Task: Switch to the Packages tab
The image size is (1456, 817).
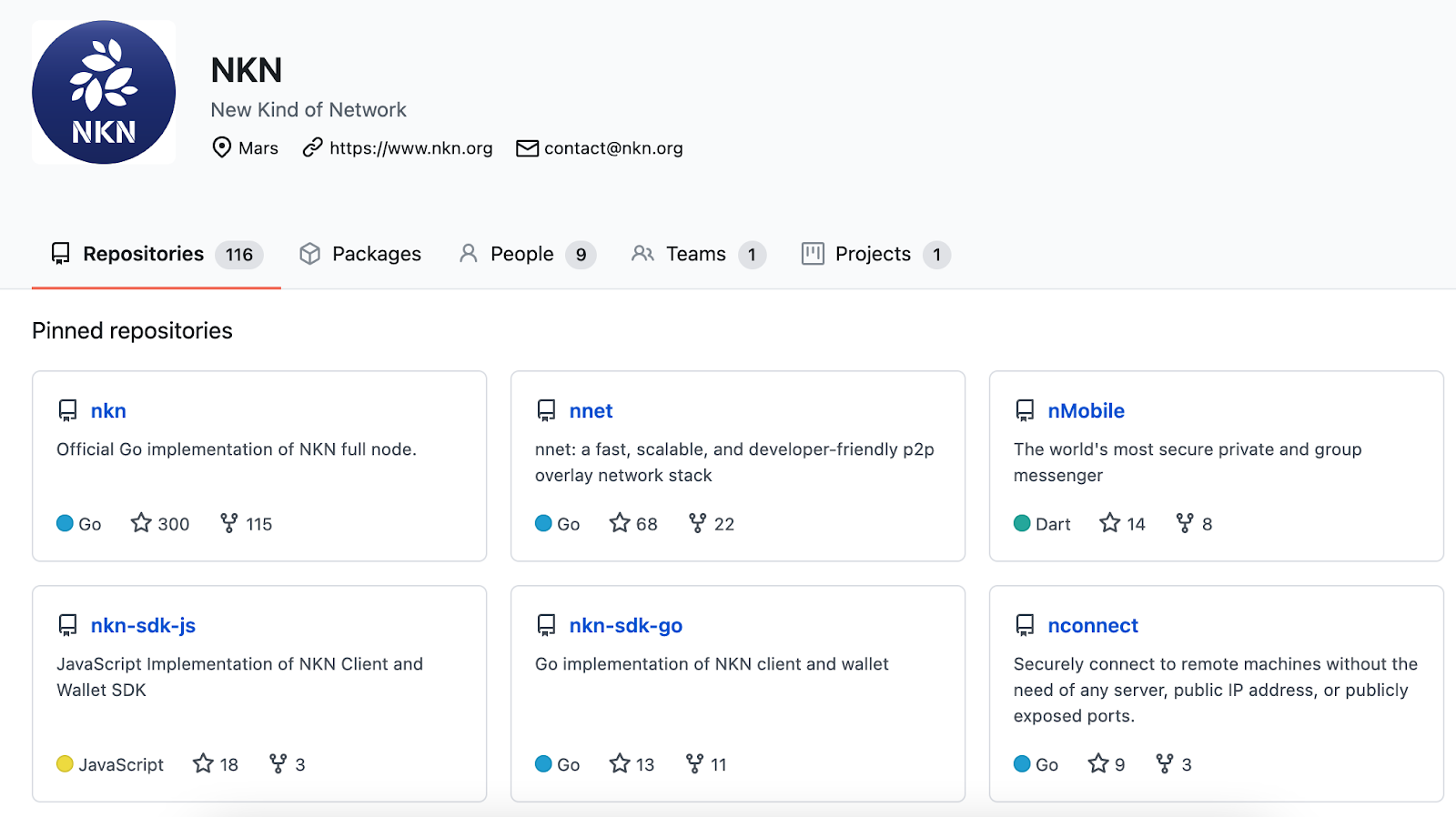Action: click(x=360, y=254)
